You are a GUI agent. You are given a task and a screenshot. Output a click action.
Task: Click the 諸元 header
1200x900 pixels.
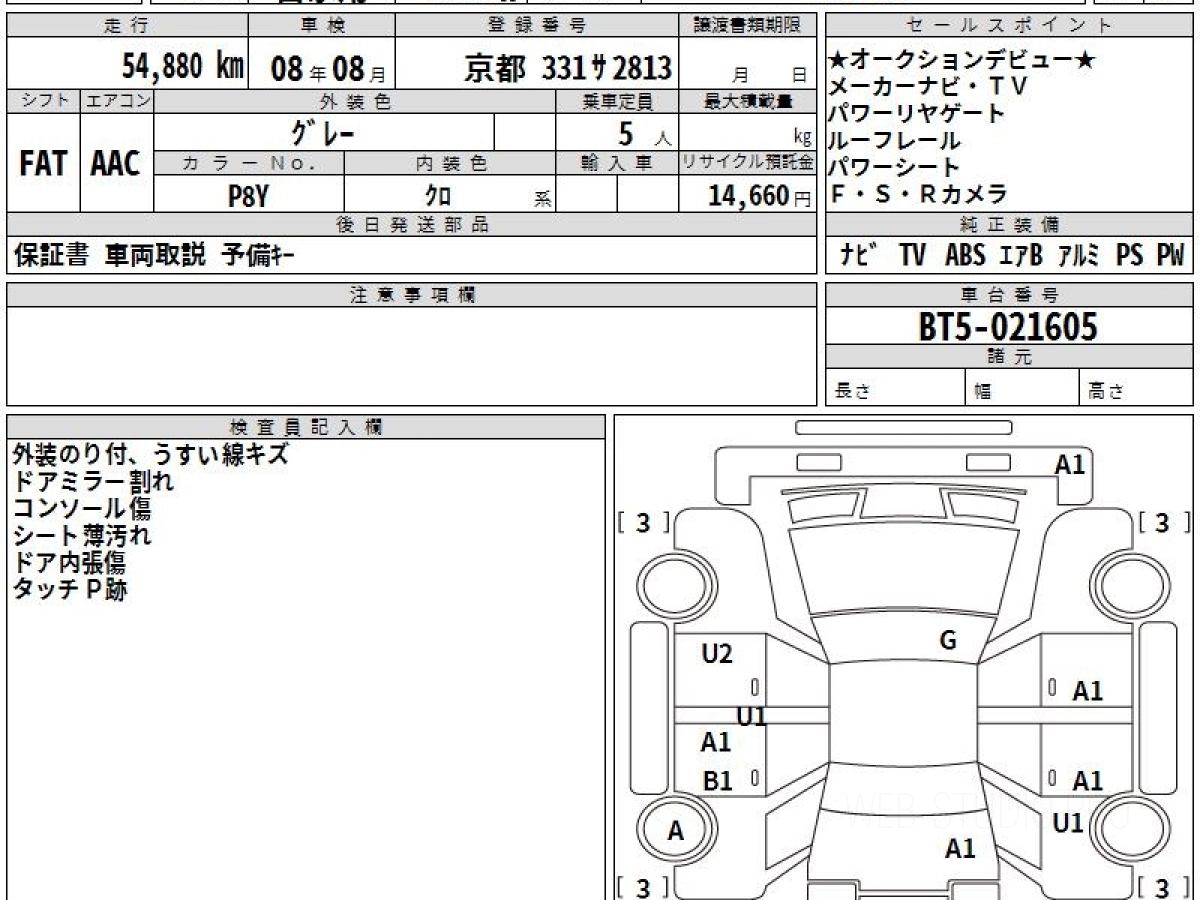pyautogui.click(x=1009, y=357)
